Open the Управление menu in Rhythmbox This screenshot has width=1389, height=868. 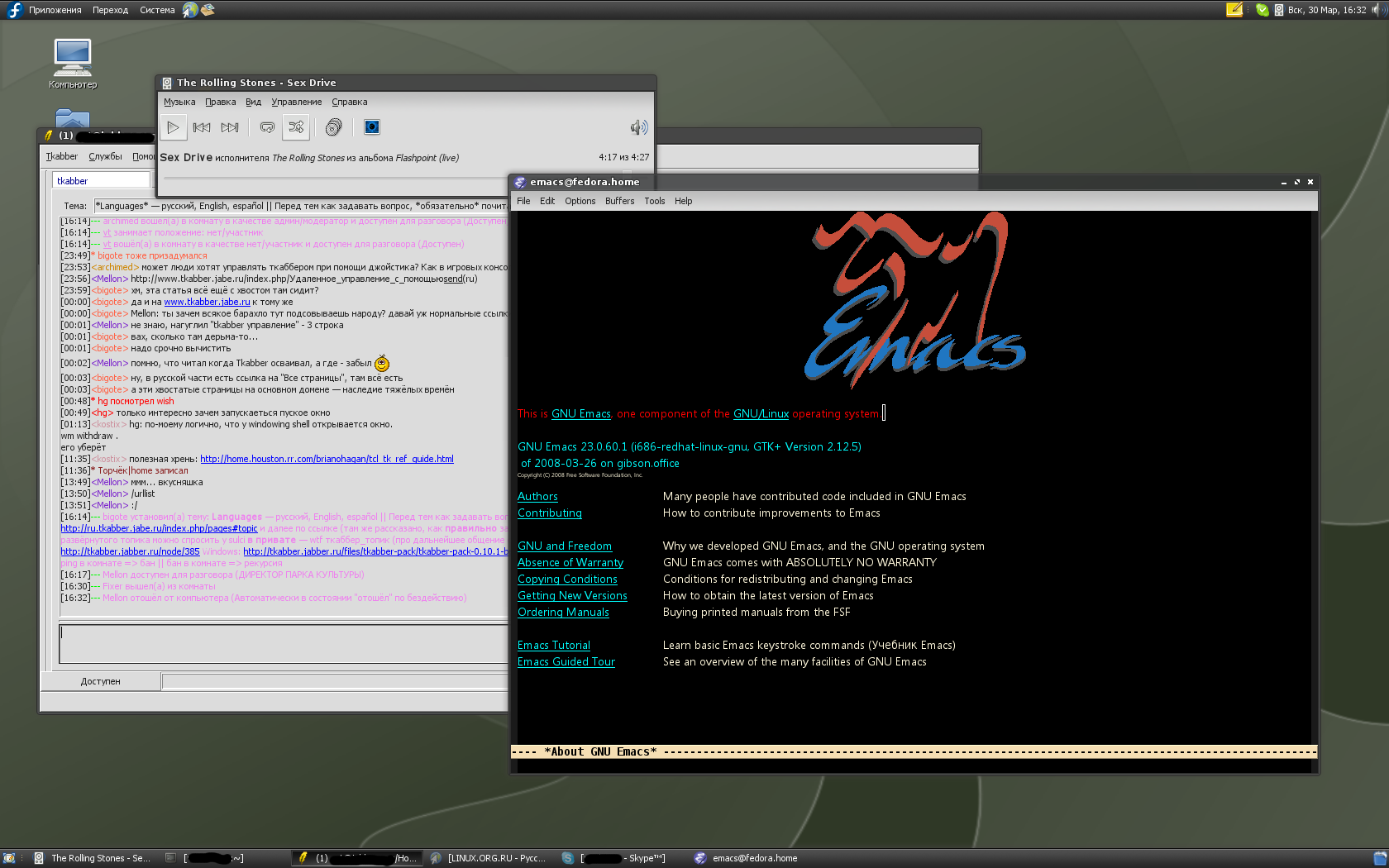pyautogui.click(x=297, y=103)
